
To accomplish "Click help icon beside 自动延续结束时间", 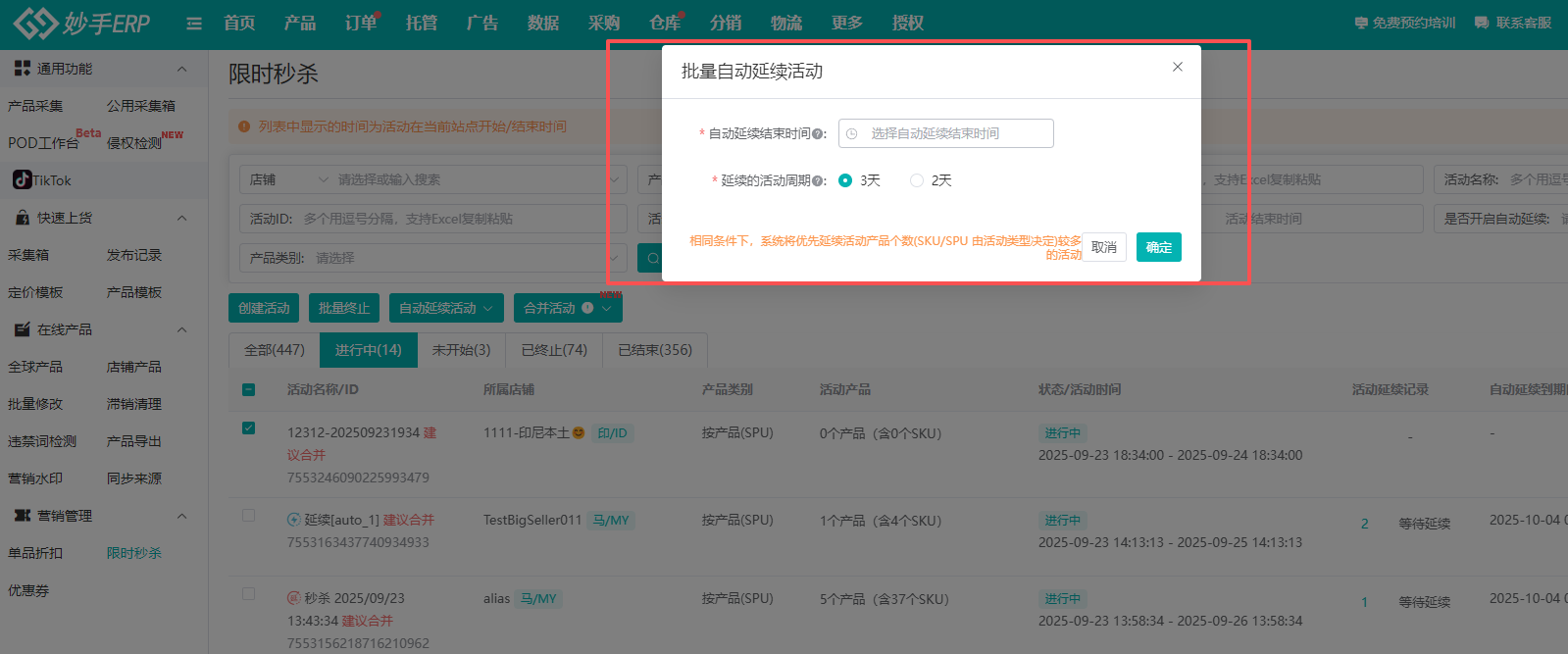I will coord(817,134).
